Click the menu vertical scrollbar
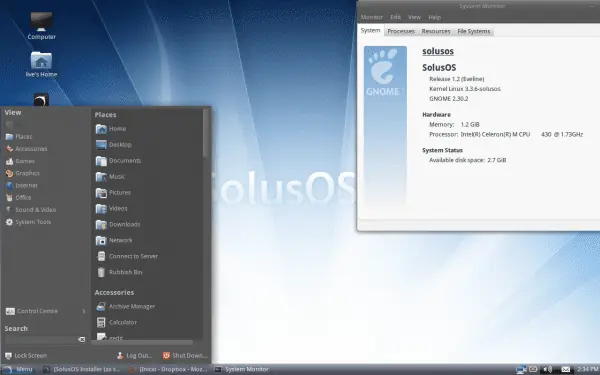The width and height of the screenshot is (600, 375). point(206,133)
